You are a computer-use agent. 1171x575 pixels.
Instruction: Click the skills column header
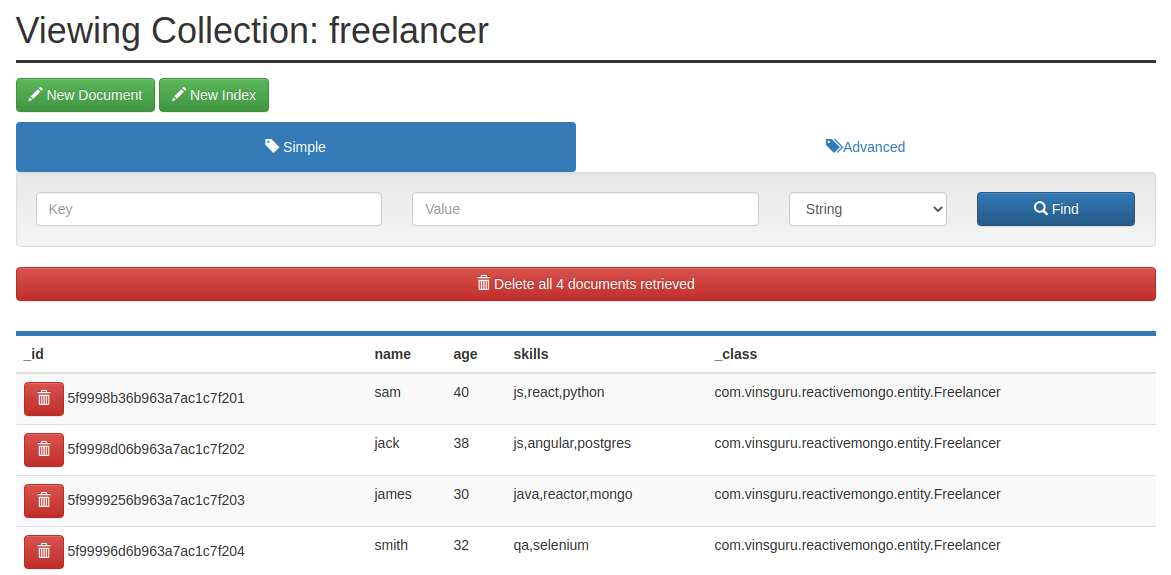[530, 354]
